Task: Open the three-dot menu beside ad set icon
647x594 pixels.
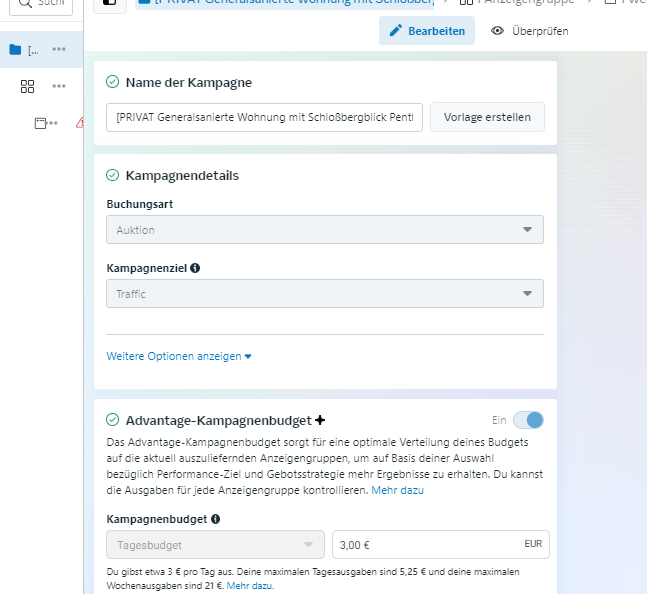Action: click(x=59, y=86)
